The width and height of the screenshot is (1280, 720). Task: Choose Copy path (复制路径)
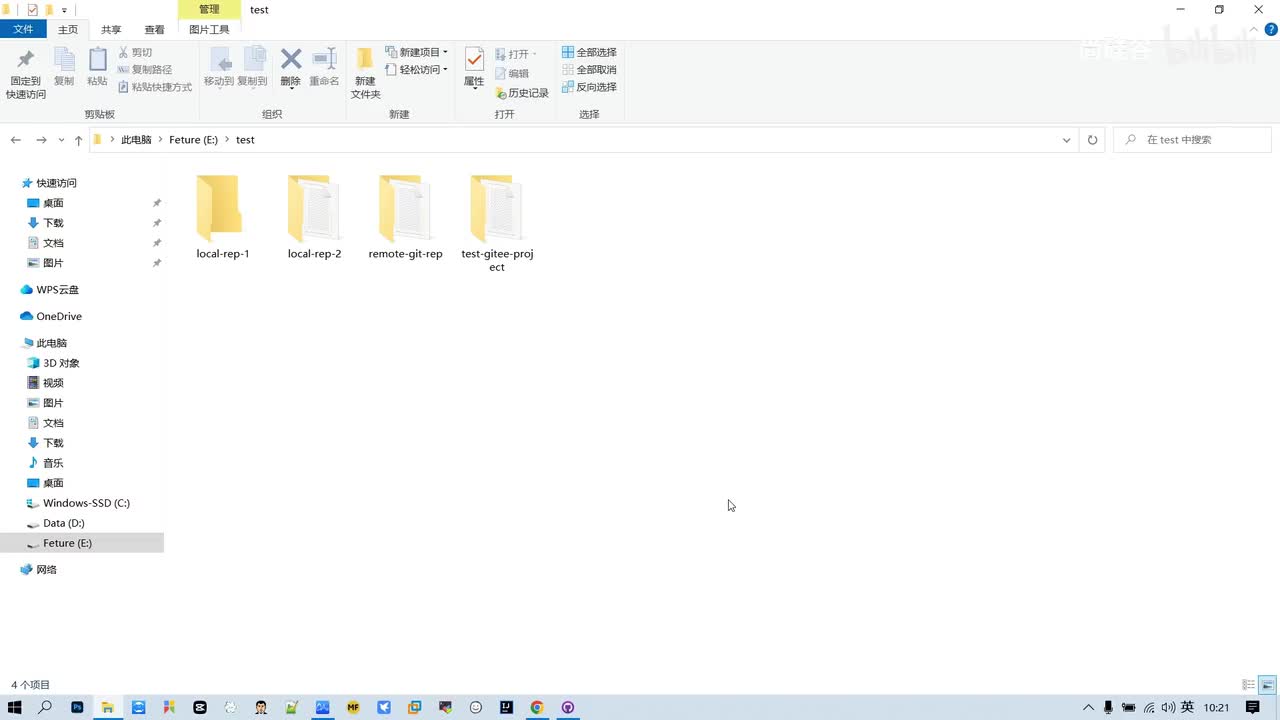point(145,70)
